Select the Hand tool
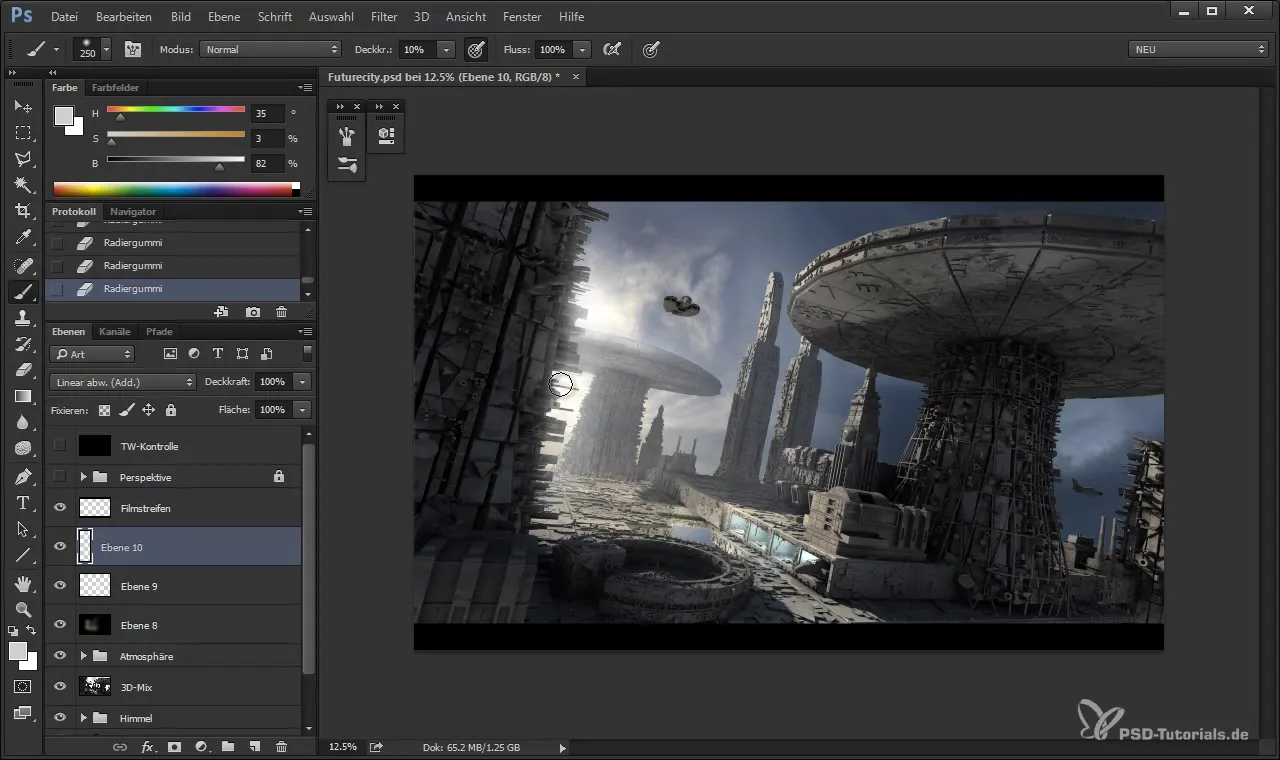 (x=23, y=583)
